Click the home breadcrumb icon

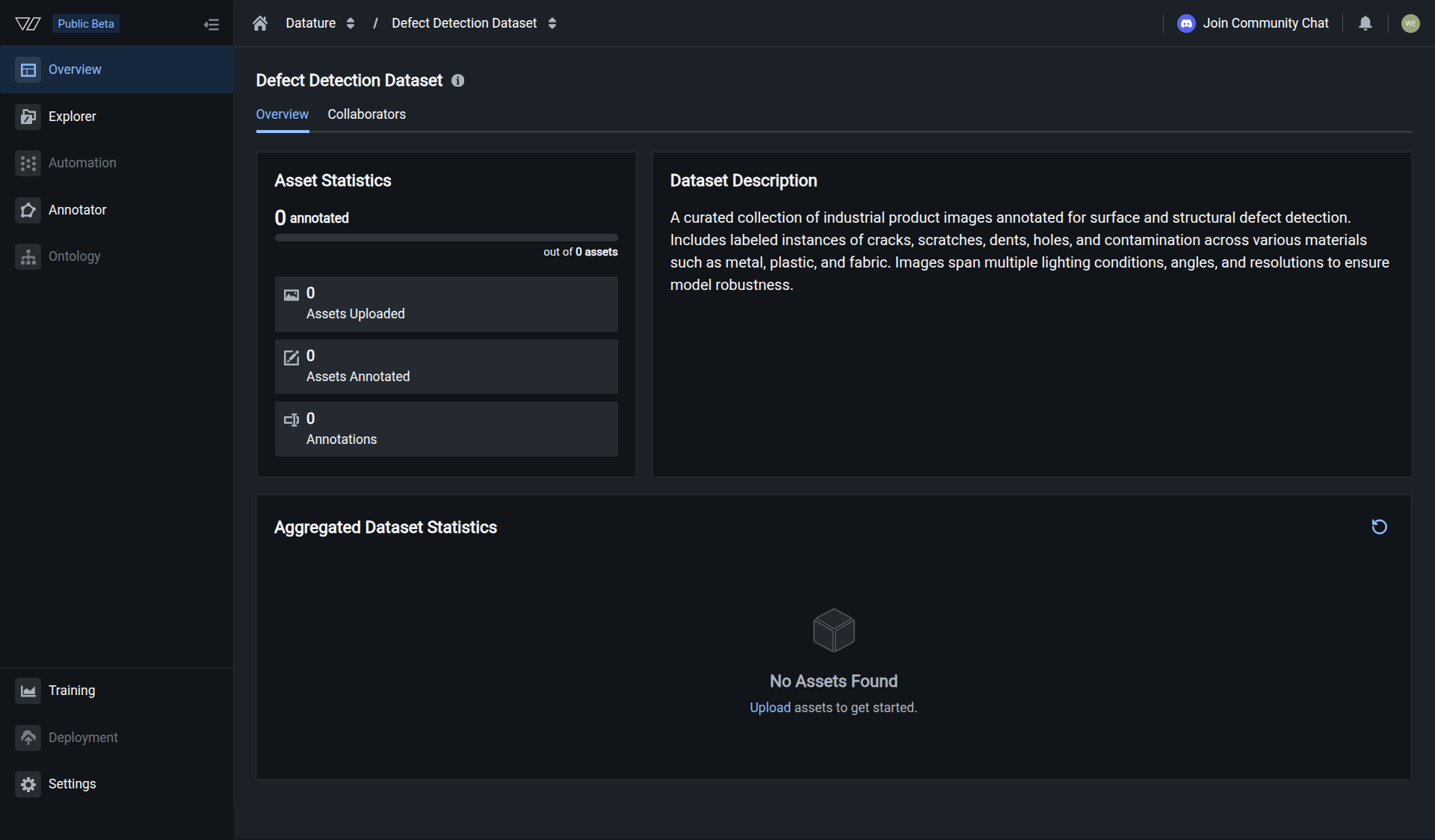click(259, 23)
